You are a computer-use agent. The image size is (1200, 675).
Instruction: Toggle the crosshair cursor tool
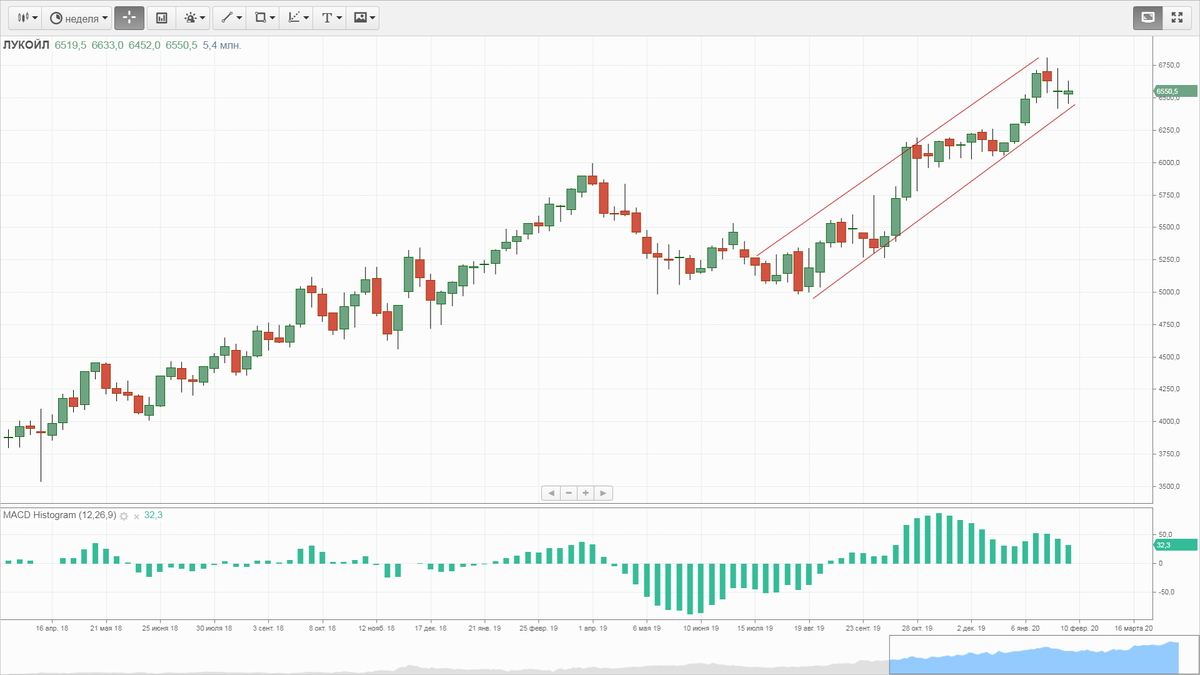pyautogui.click(x=129, y=17)
